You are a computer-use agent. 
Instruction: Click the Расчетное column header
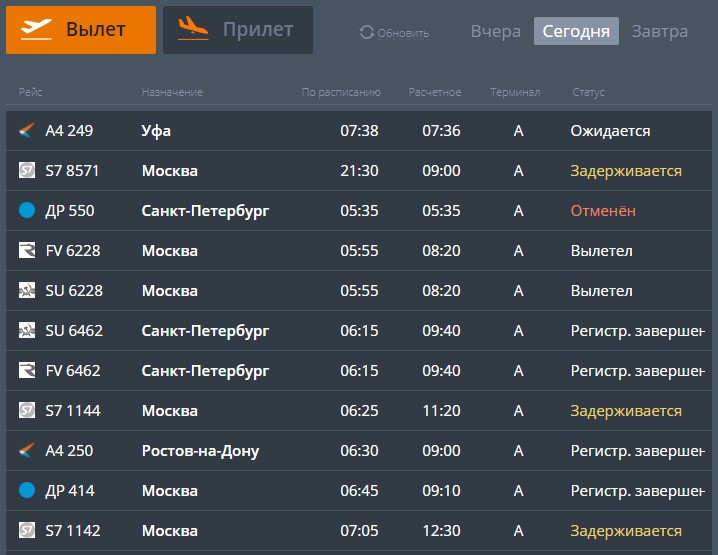pyautogui.click(x=435, y=92)
